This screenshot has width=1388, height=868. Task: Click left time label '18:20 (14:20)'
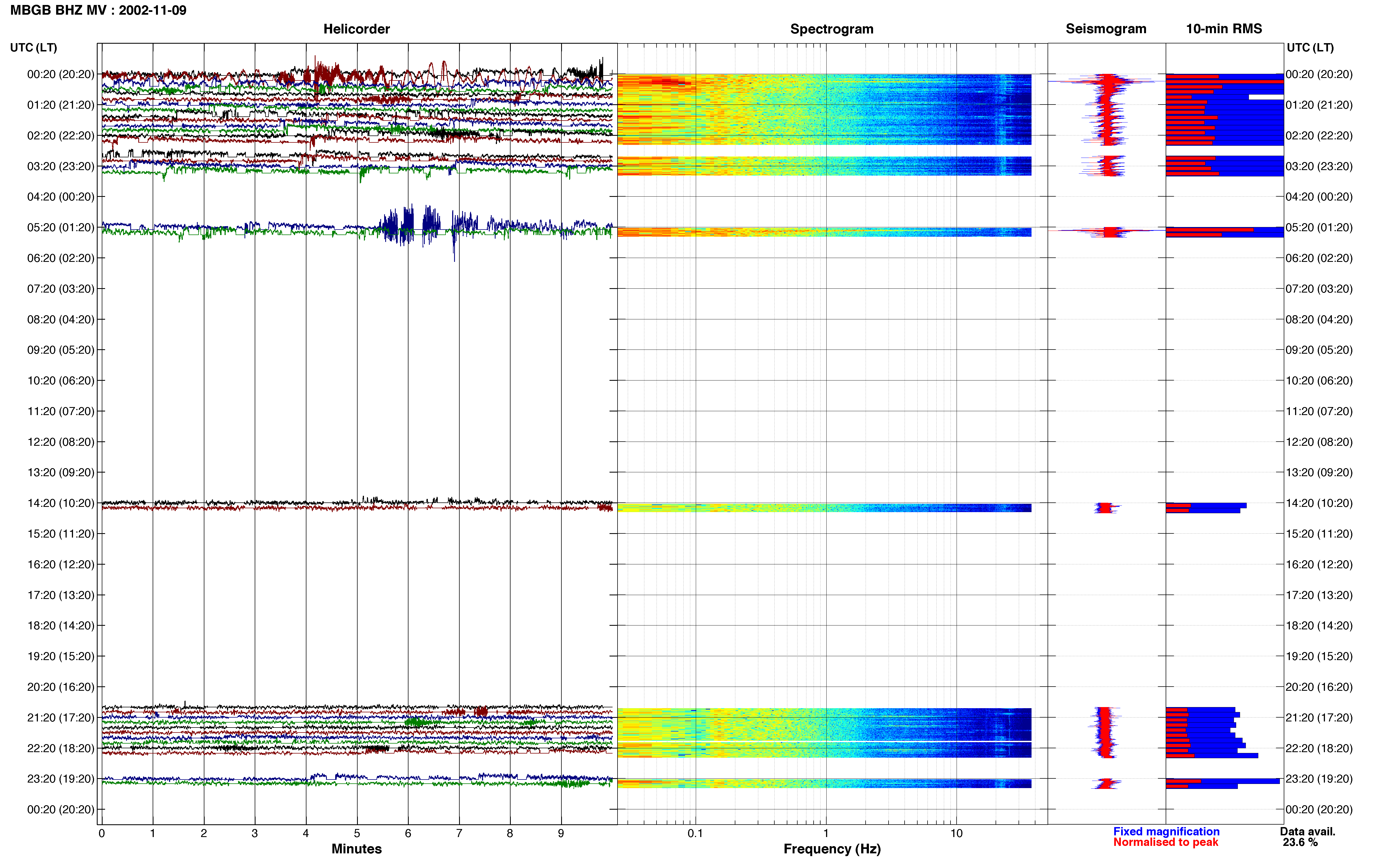61,626
